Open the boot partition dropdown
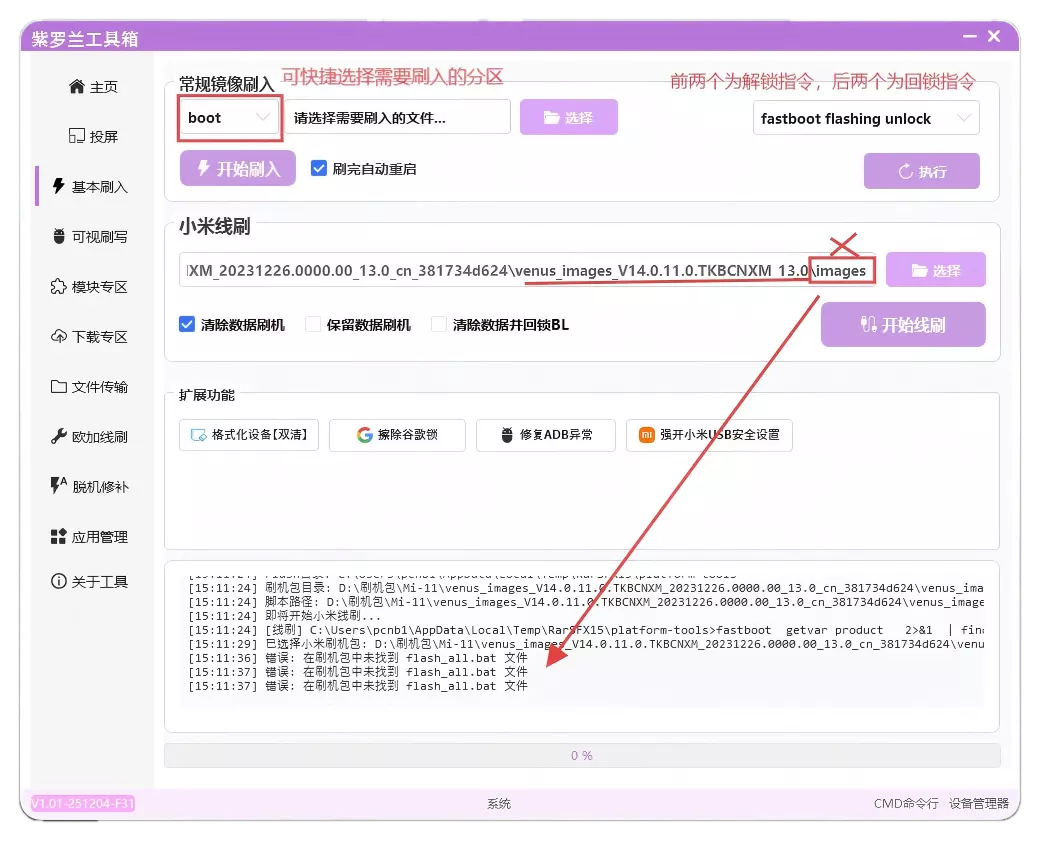1050x847 pixels. (229, 116)
